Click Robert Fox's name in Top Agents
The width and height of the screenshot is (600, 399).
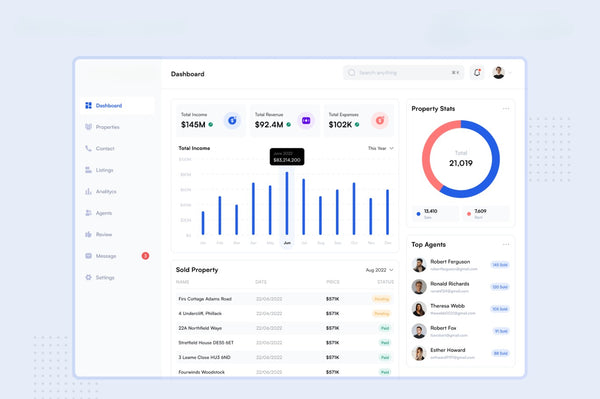click(x=443, y=328)
